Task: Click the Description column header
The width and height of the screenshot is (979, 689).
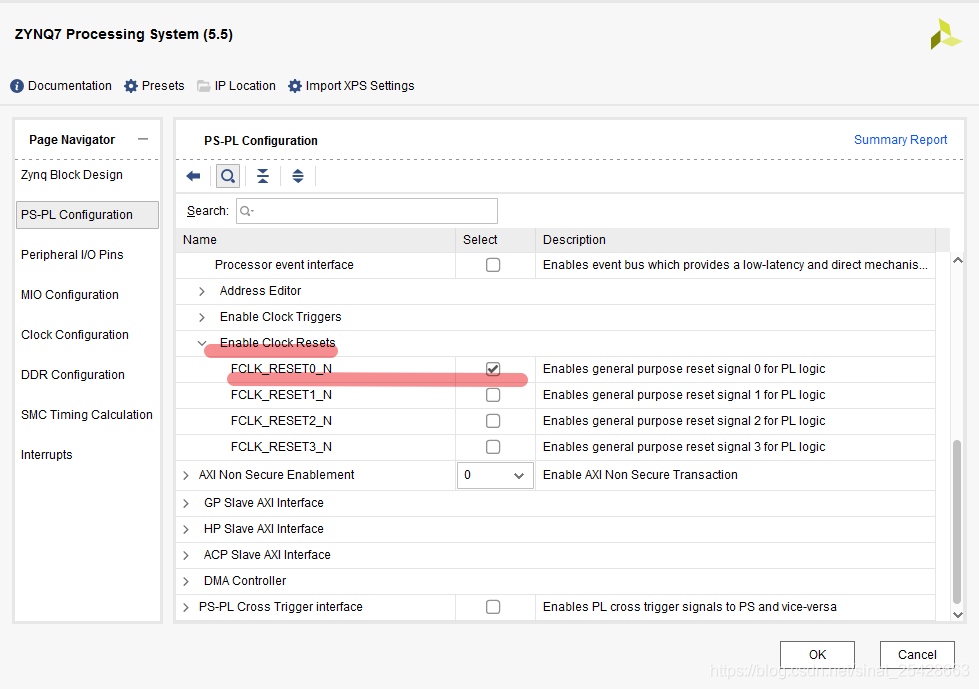Action: click(x=735, y=240)
